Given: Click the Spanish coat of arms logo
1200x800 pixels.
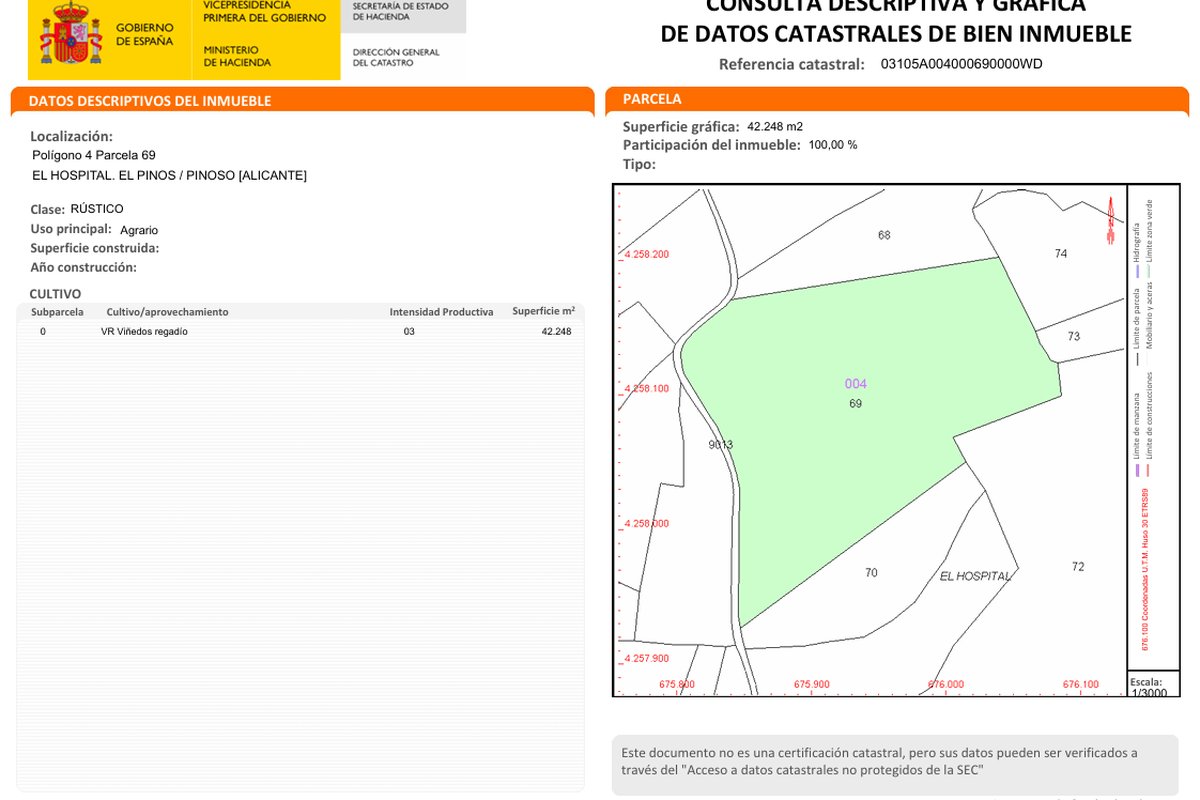Looking at the screenshot, I should click(70, 37).
